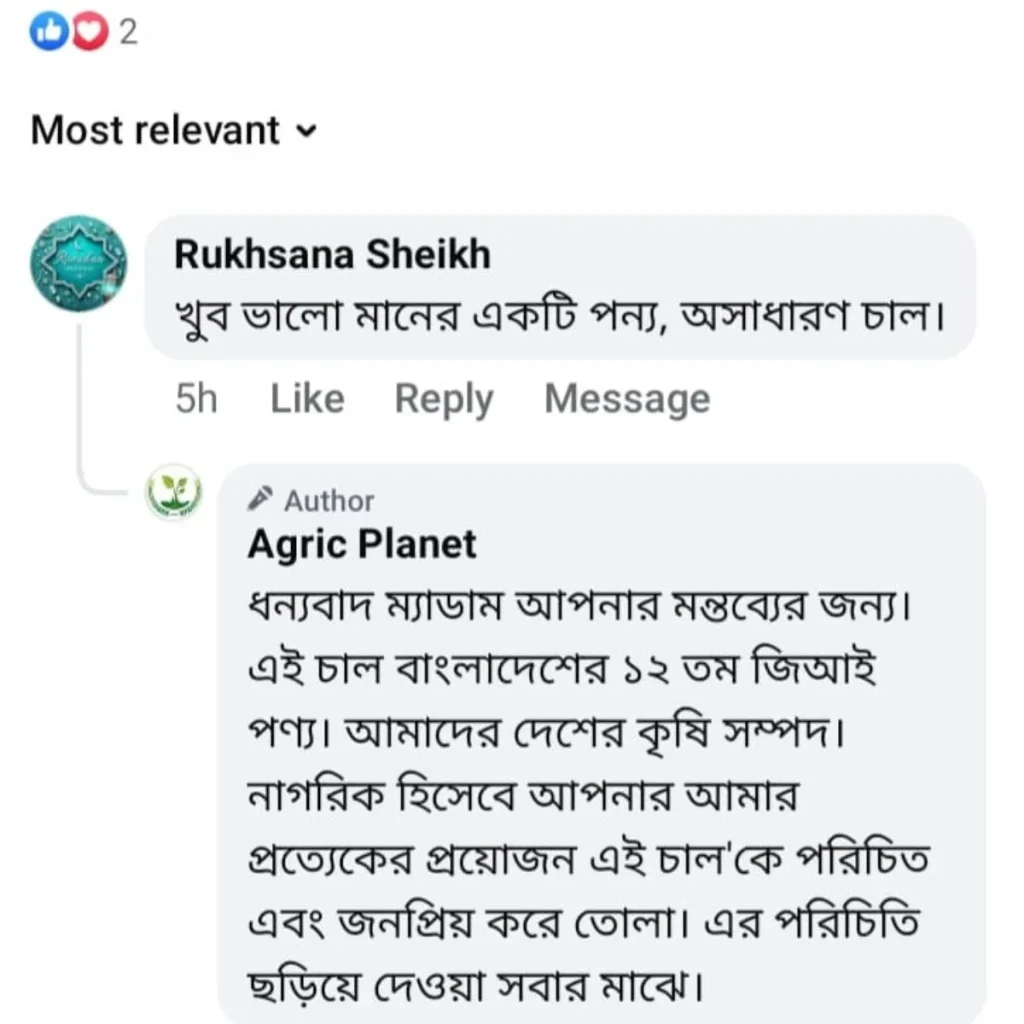
Task: Click the red heart Love reaction icon
Action: [x=89, y=33]
